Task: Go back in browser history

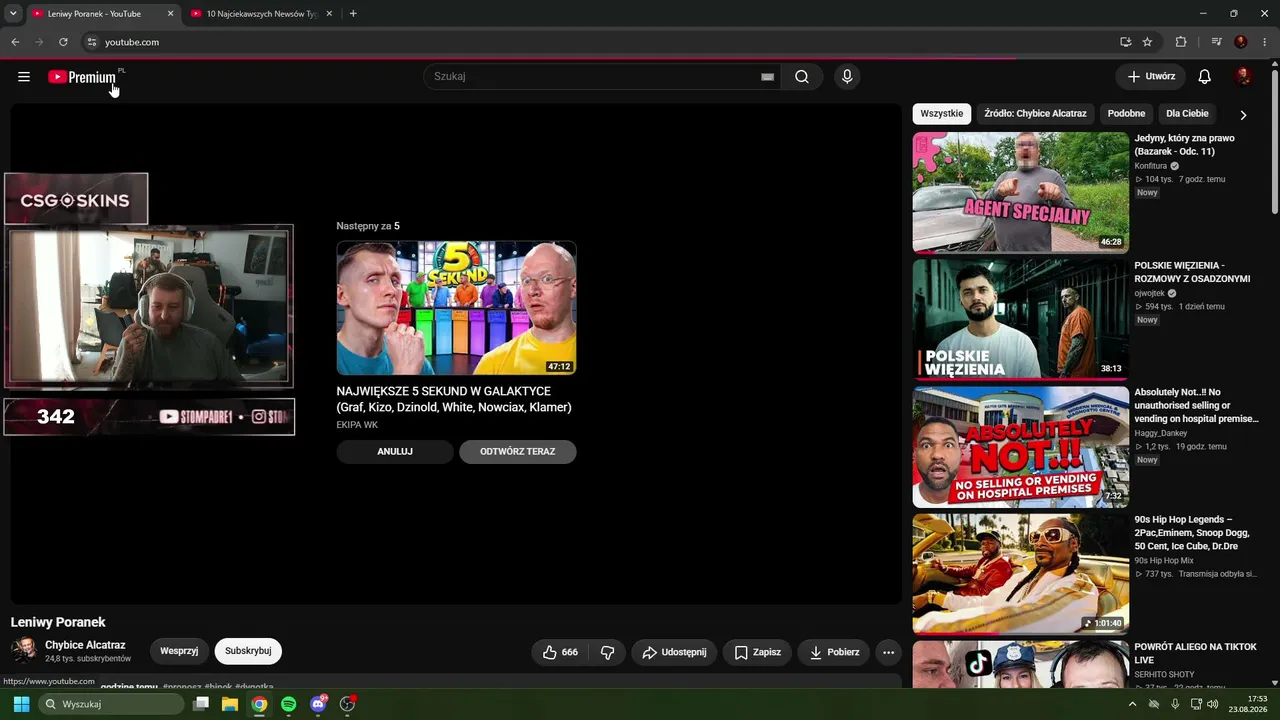Action: coord(15,42)
